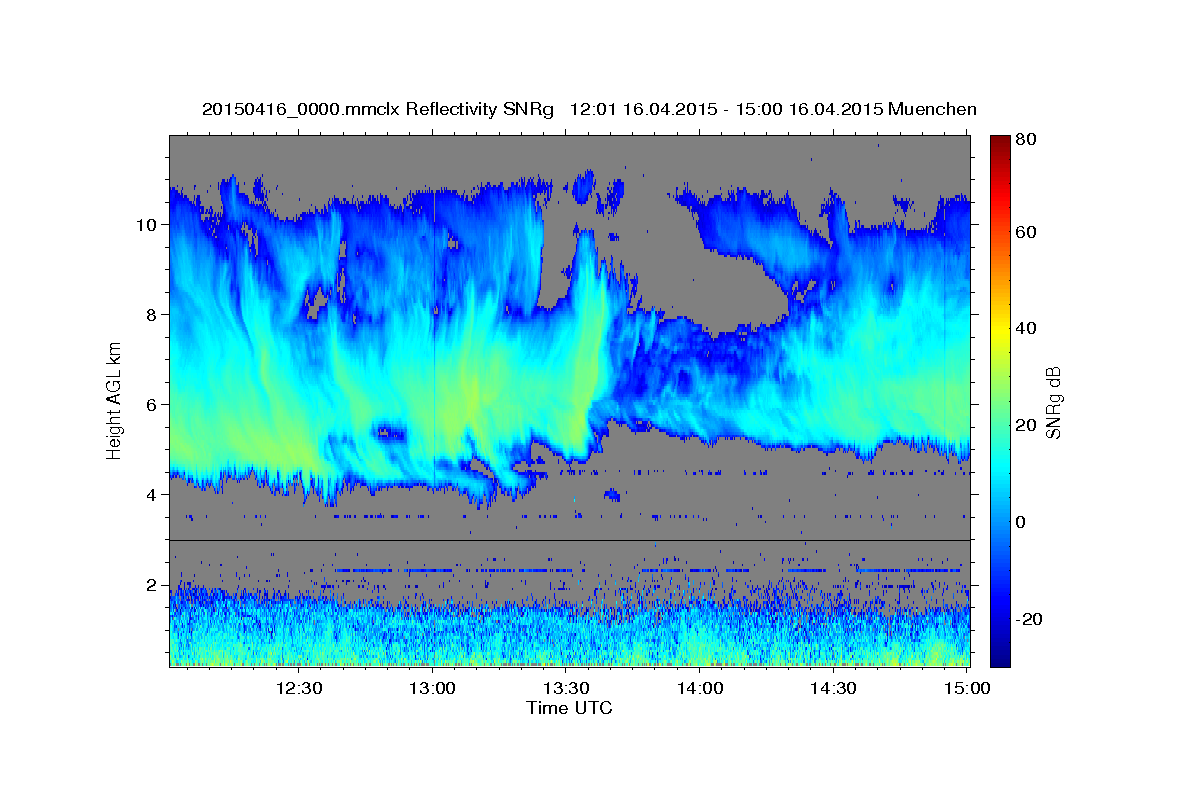Click the '12:30' time axis label
This screenshot has width=1200, height=800.
click(298, 688)
